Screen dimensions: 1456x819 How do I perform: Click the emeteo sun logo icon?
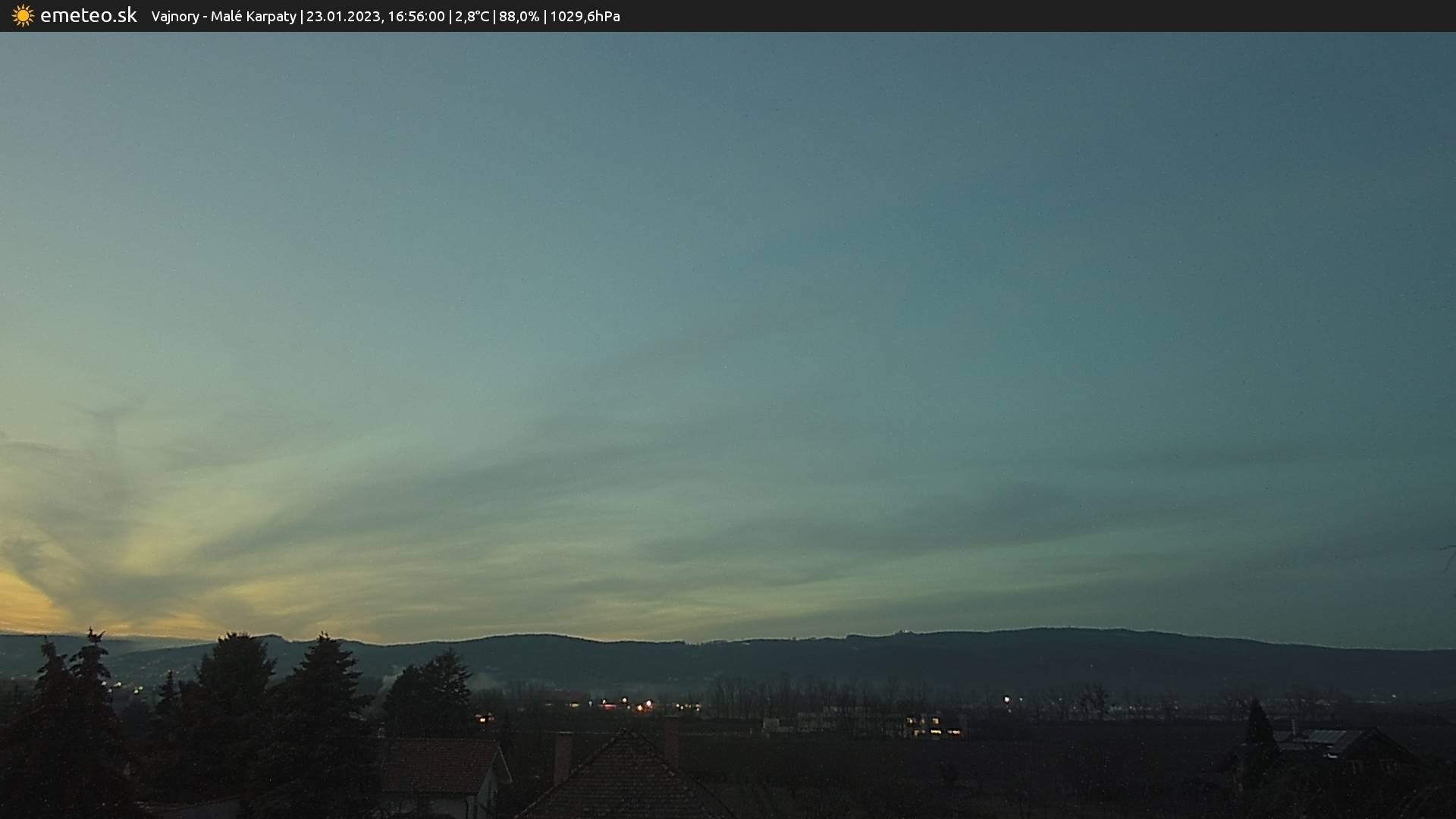pos(23,15)
